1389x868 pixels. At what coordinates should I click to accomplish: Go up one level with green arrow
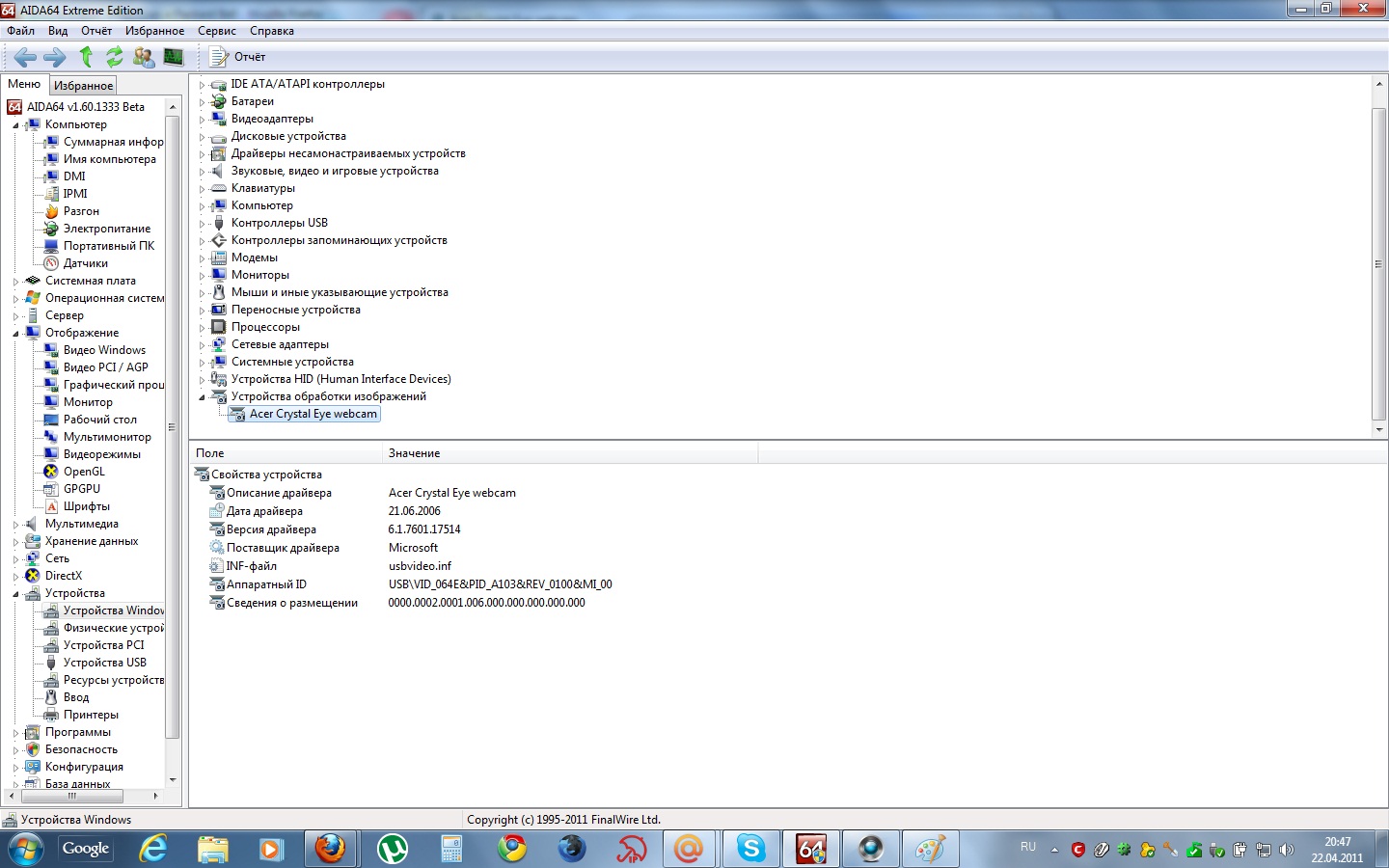pos(86,57)
